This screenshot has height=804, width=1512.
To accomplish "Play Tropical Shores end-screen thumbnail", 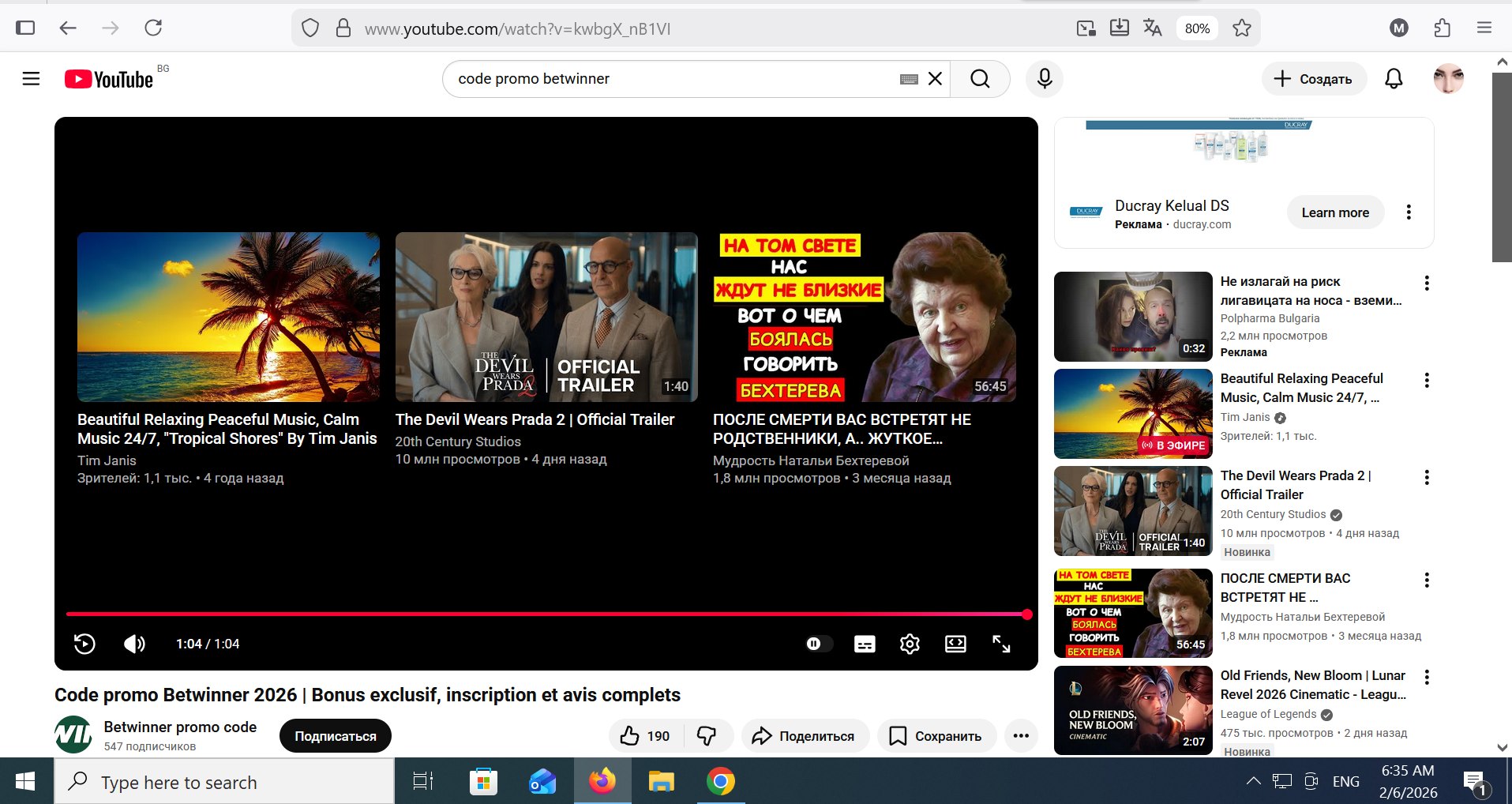I will click(228, 317).
